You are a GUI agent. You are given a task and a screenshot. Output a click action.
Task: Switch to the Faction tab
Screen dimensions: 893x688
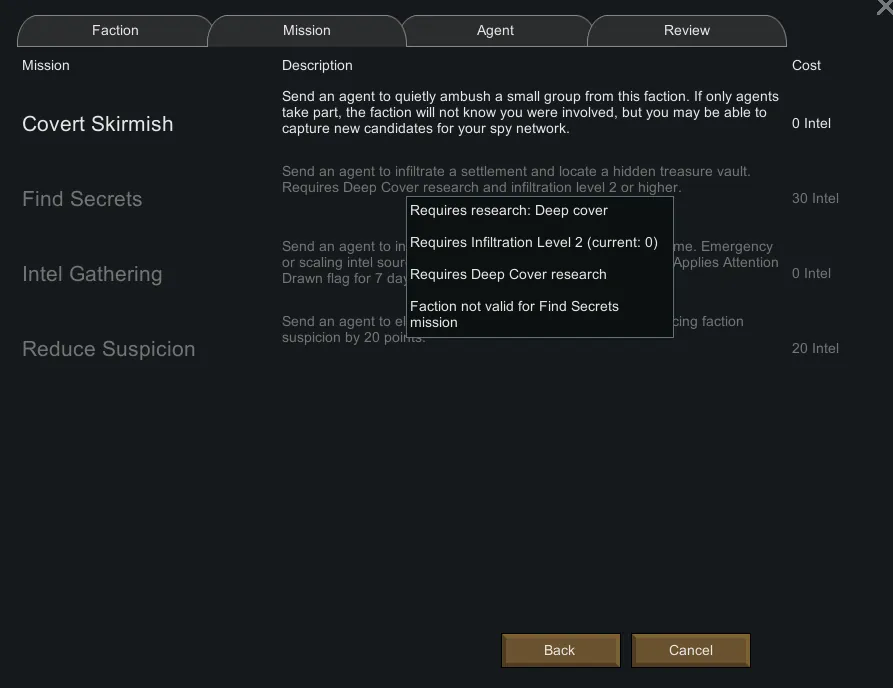tap(115, 31)
